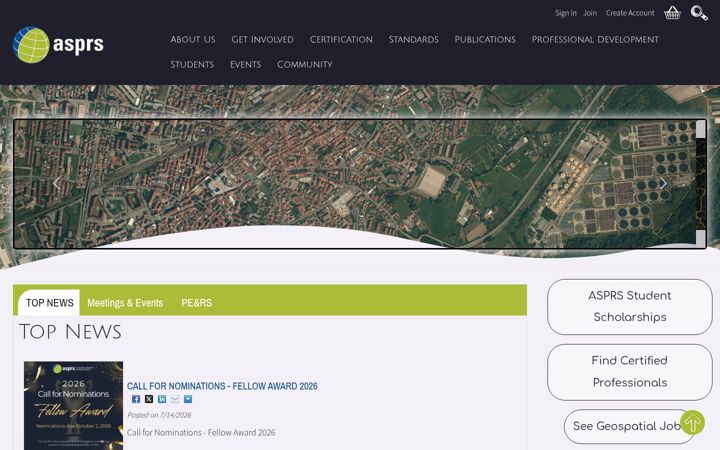This screenshot has height=450, width=720.
Task: Advance to next banner slide
Action: tap(664, 183)
